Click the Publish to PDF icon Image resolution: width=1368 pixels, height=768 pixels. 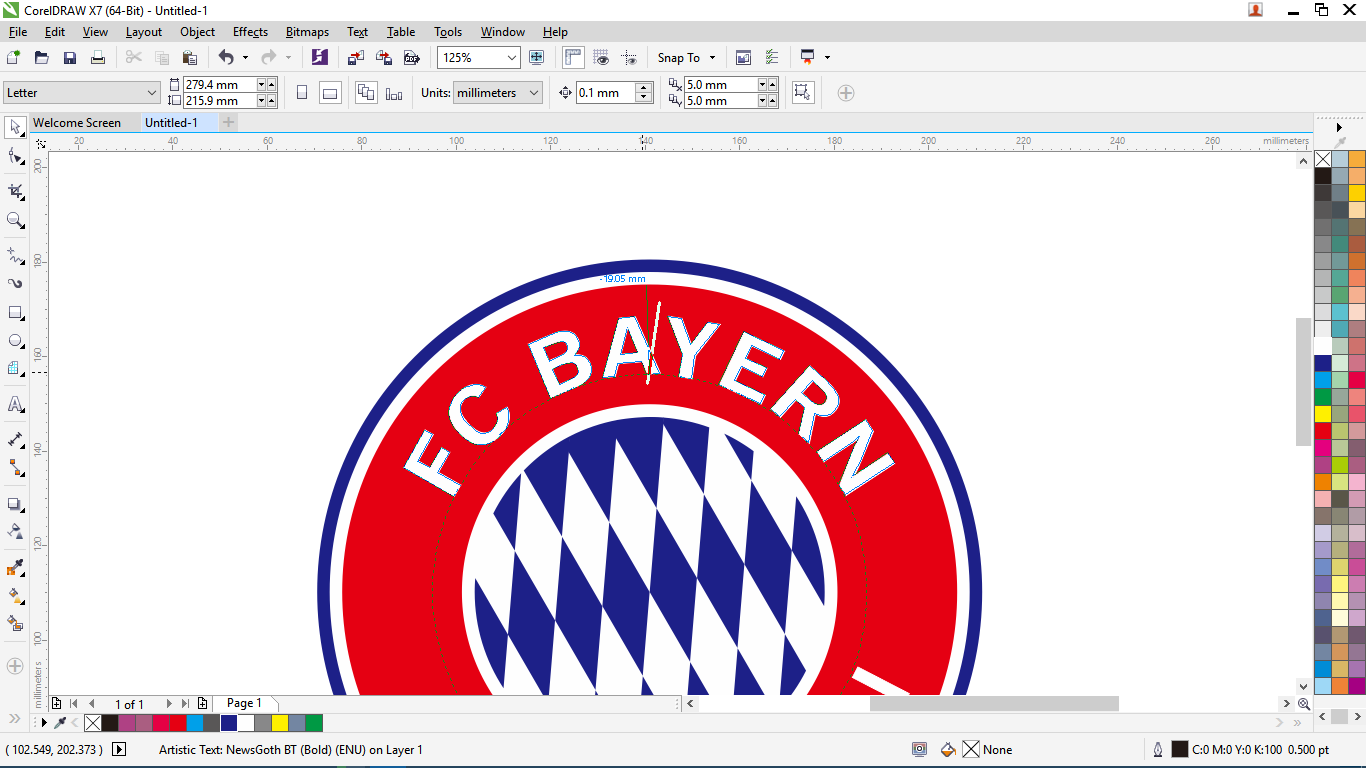(410, 58)
